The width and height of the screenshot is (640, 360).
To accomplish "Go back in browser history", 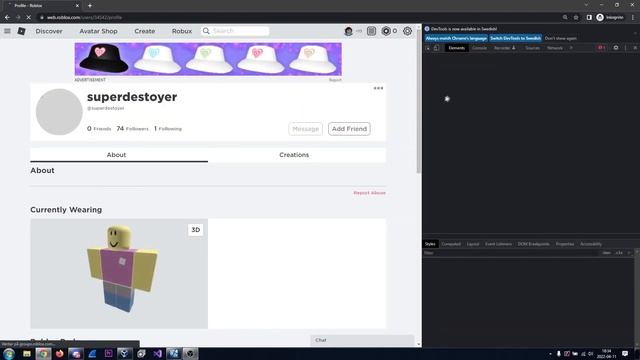I will click(7, 18).
